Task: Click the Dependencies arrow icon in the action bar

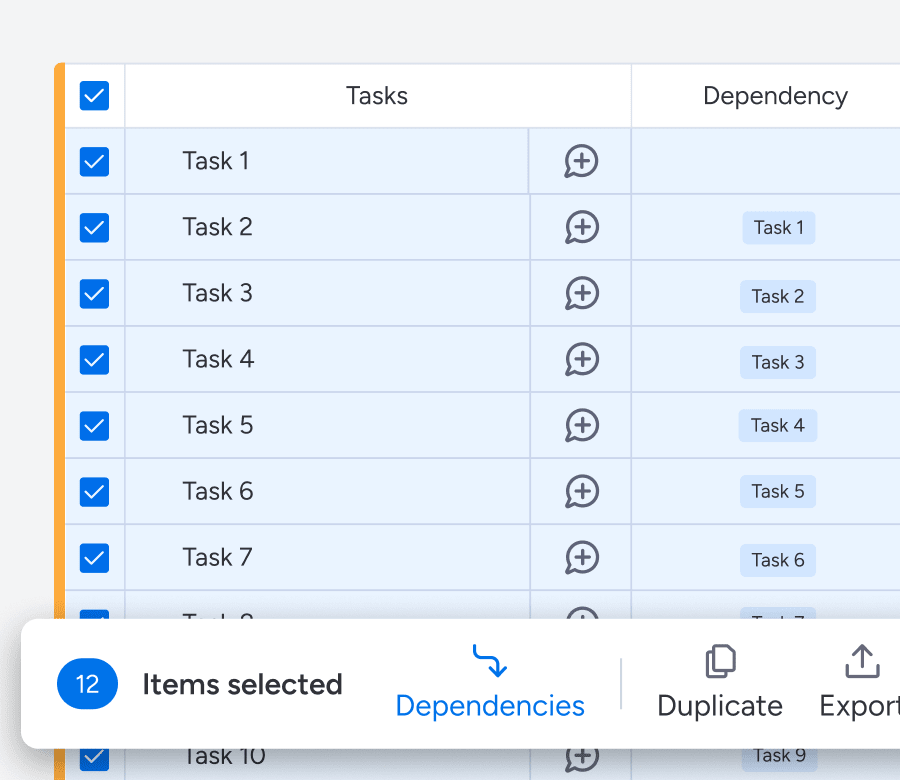Action: click(489, 660)
